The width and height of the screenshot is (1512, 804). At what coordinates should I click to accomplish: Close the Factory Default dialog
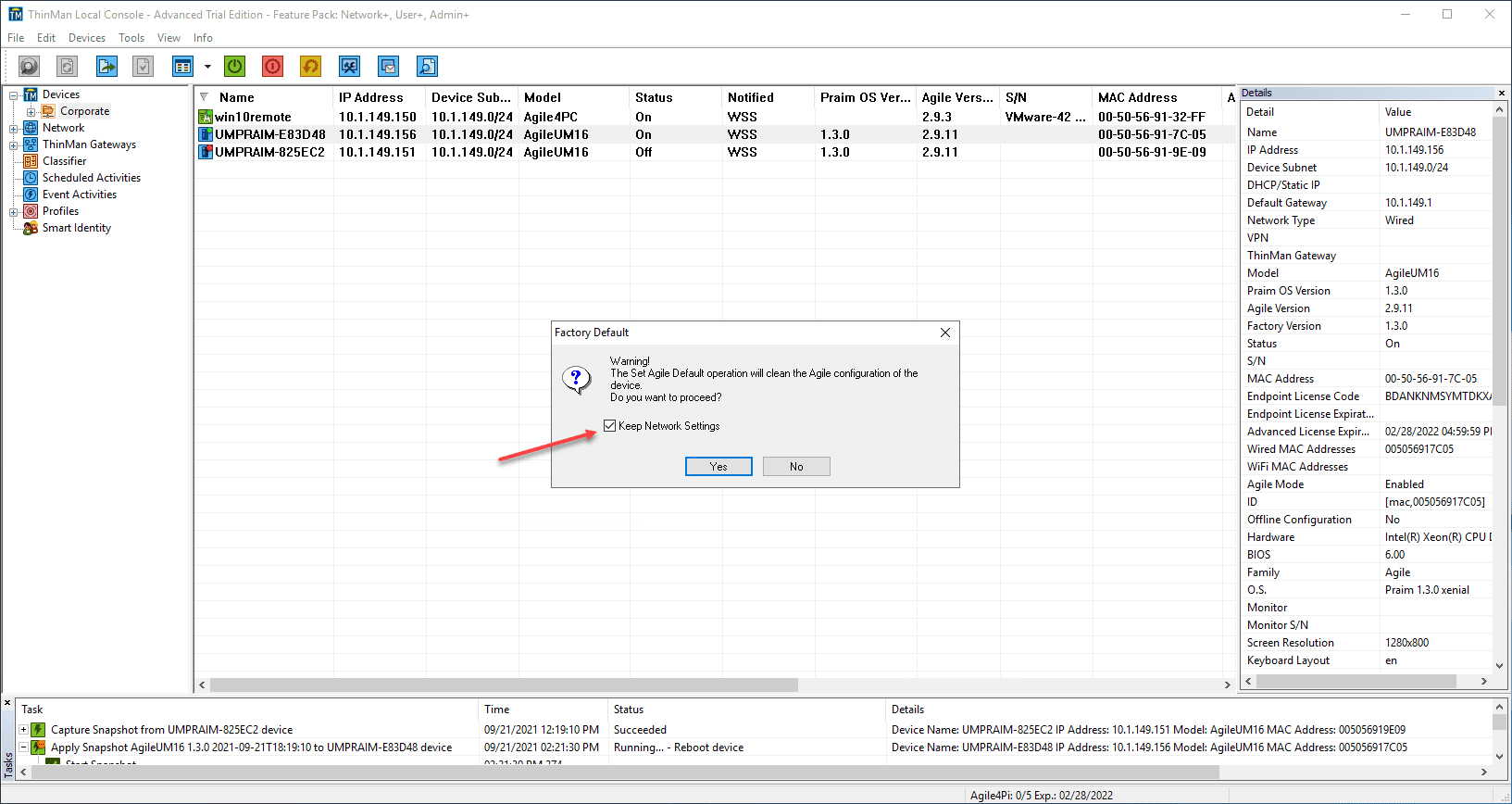pyautogui.click(x=945, y=333)
